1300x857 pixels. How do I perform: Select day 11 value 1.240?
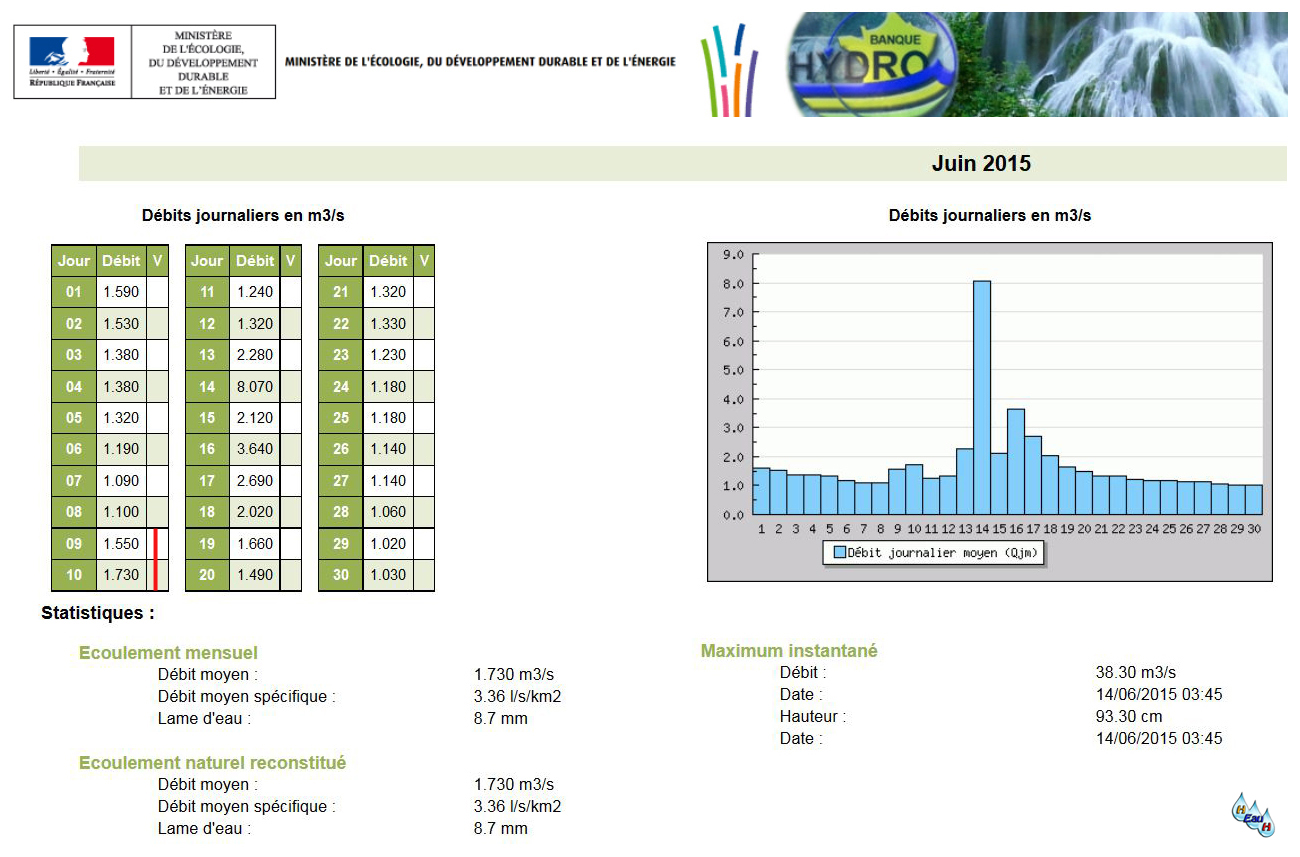tap(255, 292)
